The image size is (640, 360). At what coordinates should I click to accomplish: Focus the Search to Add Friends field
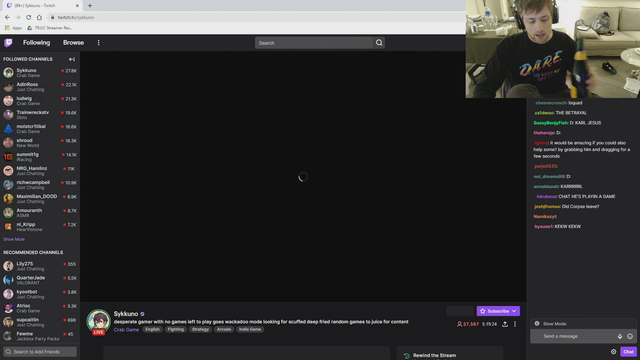click(40, 351)
